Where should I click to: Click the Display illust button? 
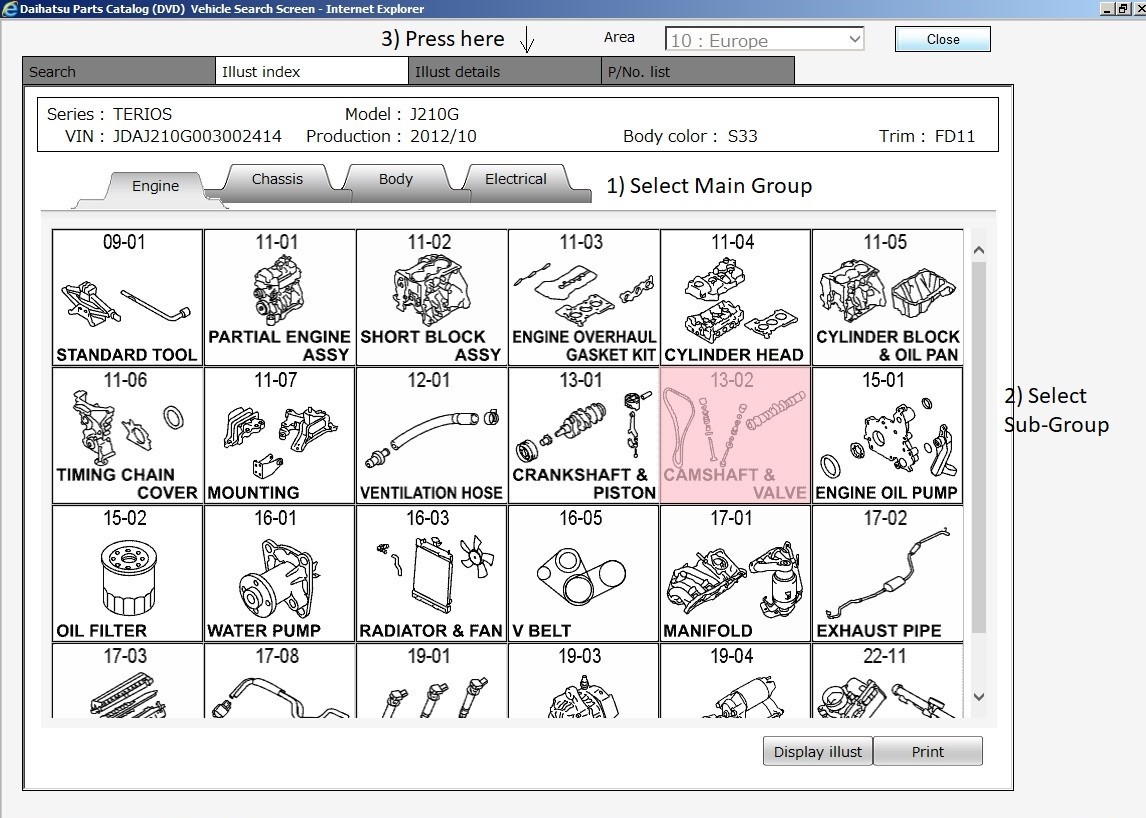[818, 751]
